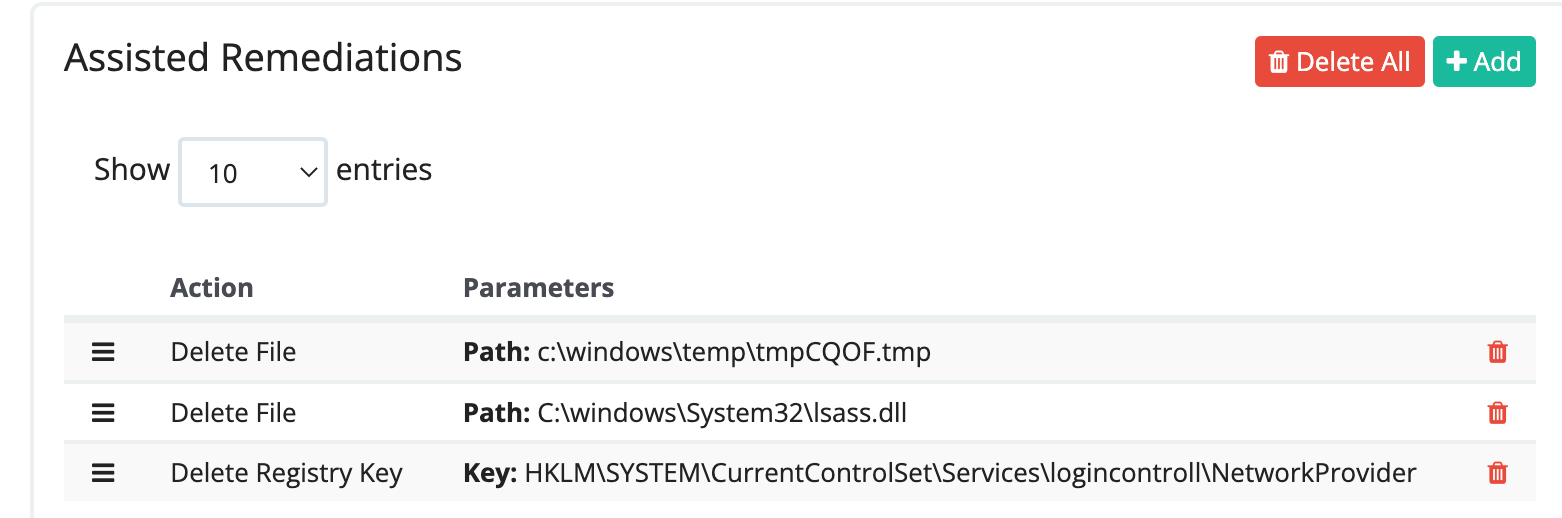Viewport: 1562px width, 518px height.
Task: Click the Parameters column header
Action: (x=538, y=288)
